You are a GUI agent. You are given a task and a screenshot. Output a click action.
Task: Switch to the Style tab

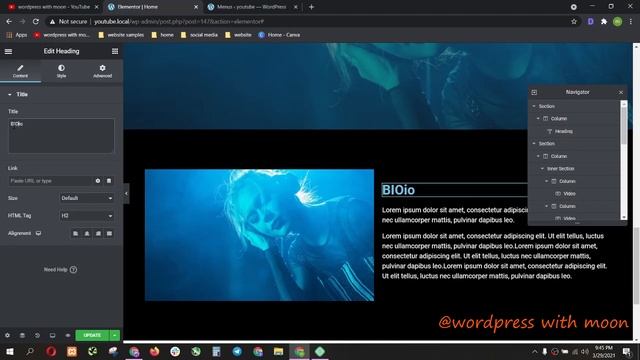tap(61, 71)
